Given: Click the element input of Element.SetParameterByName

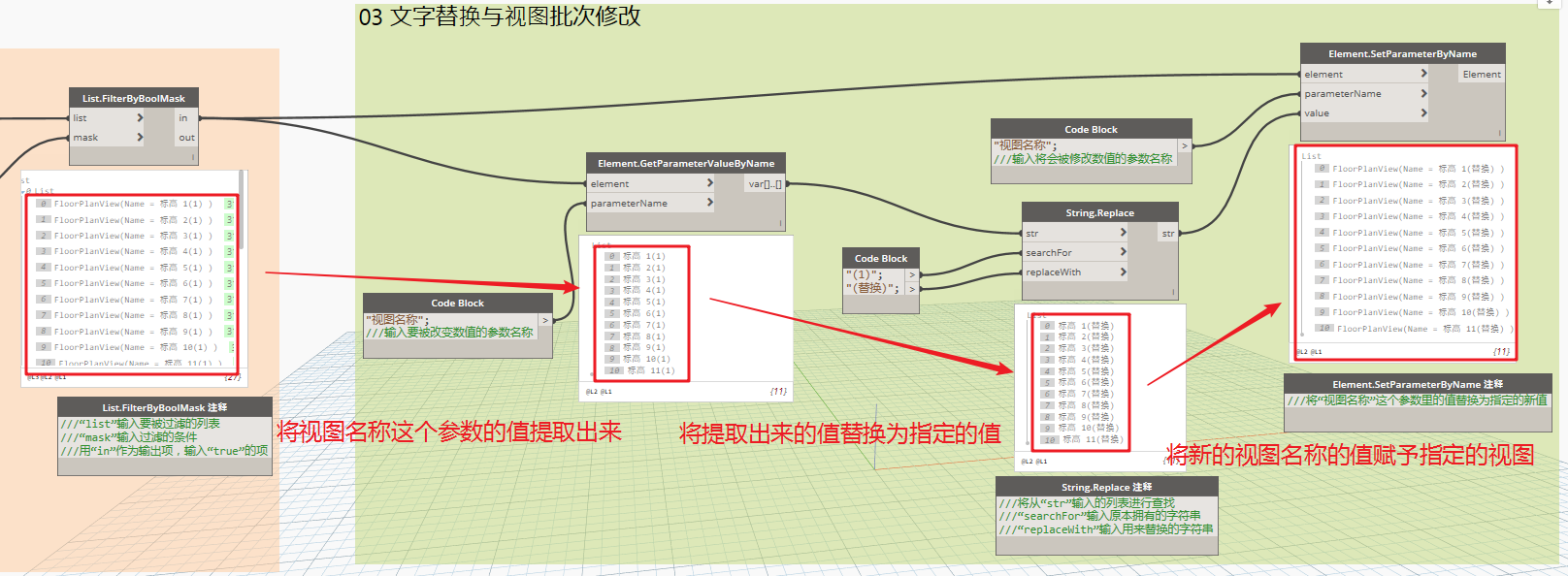Looking at the screenshot, I should (1364, 74).
